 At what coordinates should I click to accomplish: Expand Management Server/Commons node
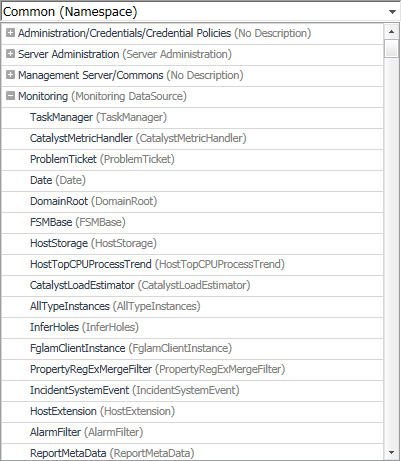[11, 75]
